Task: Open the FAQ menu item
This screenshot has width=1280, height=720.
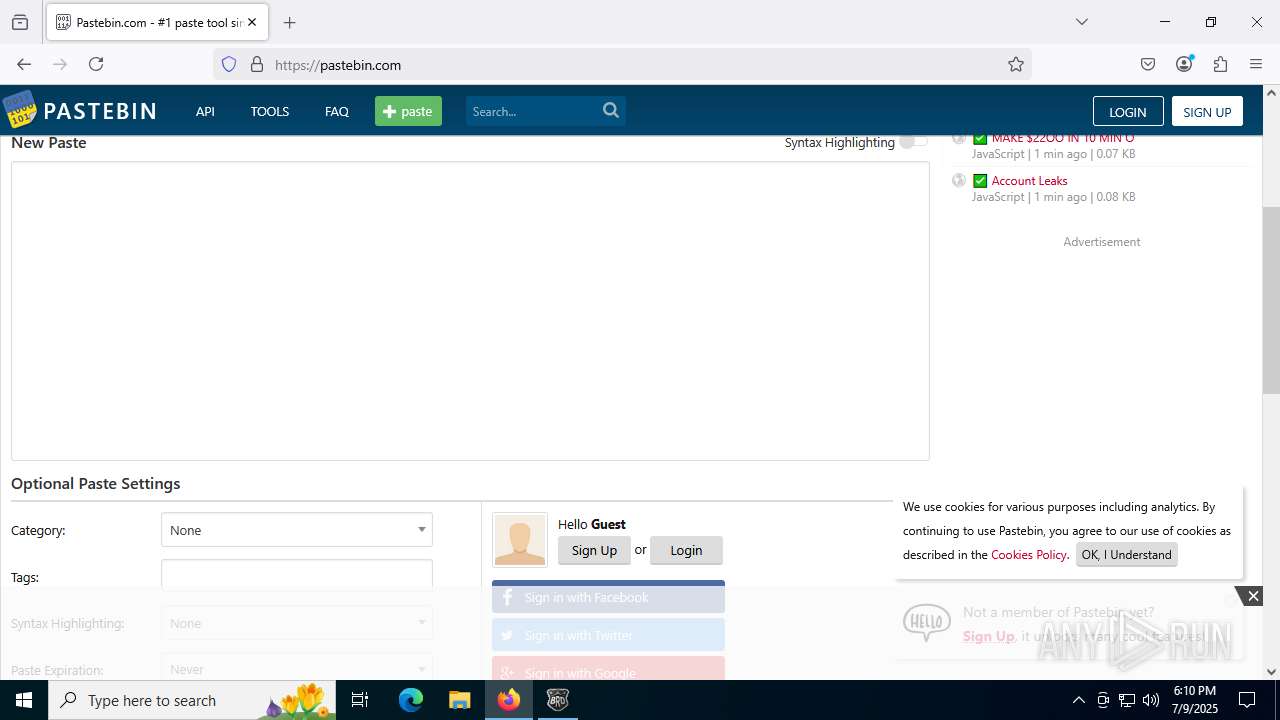Action: 336,111
